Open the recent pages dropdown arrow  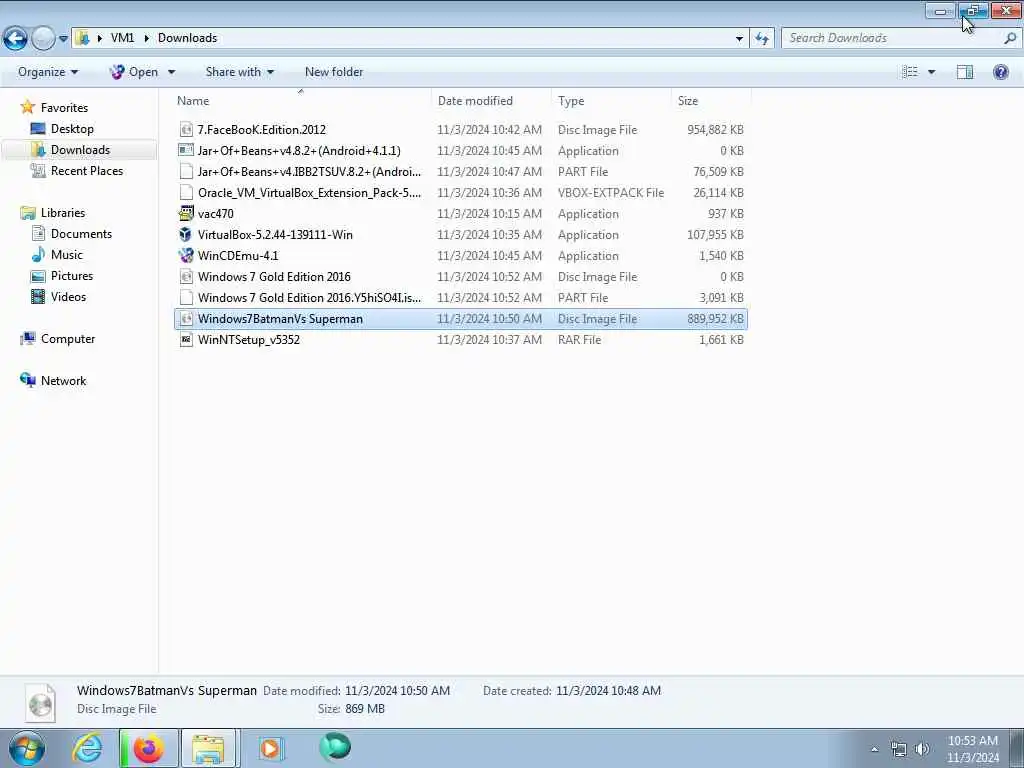click(x=63, y=39)
